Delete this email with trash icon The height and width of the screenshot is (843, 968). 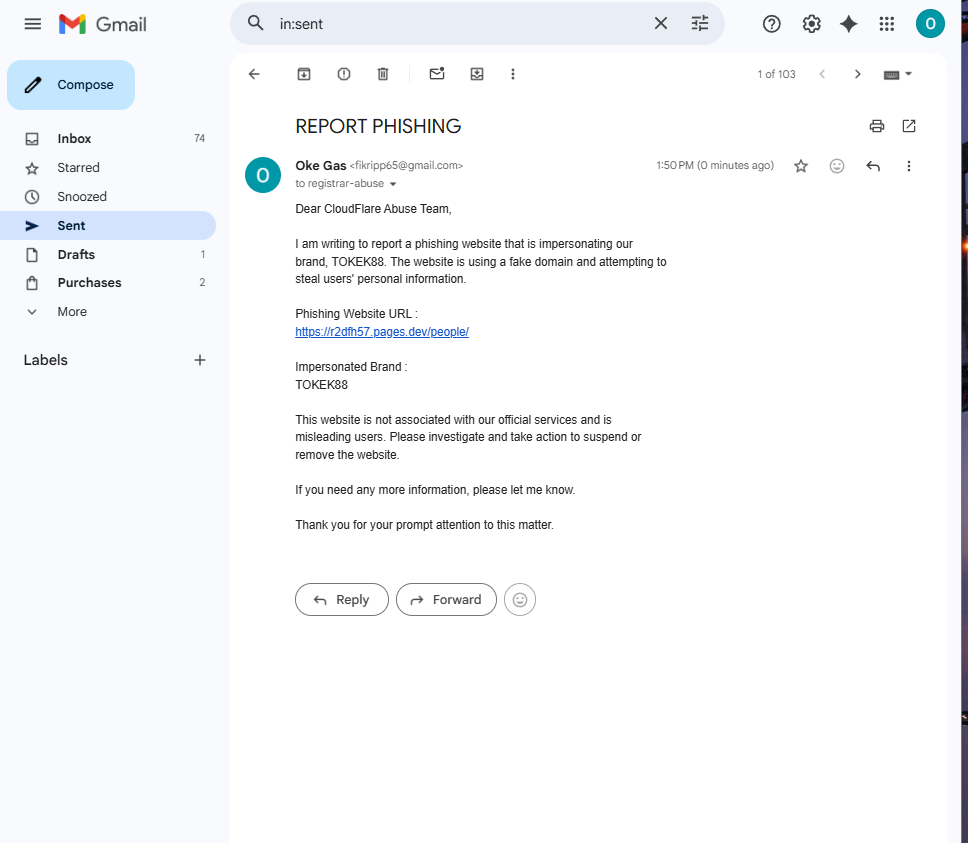pos(383,74)
